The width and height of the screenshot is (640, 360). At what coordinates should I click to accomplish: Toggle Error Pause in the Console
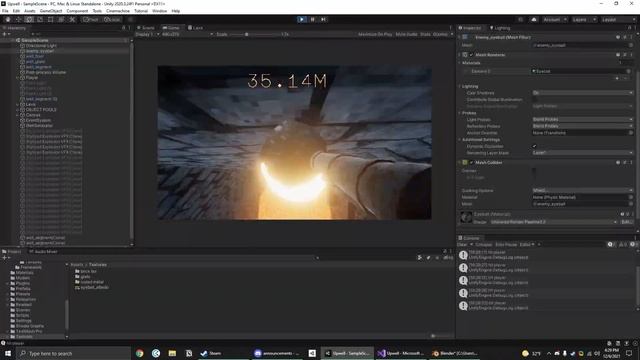[x=506, y=244]
